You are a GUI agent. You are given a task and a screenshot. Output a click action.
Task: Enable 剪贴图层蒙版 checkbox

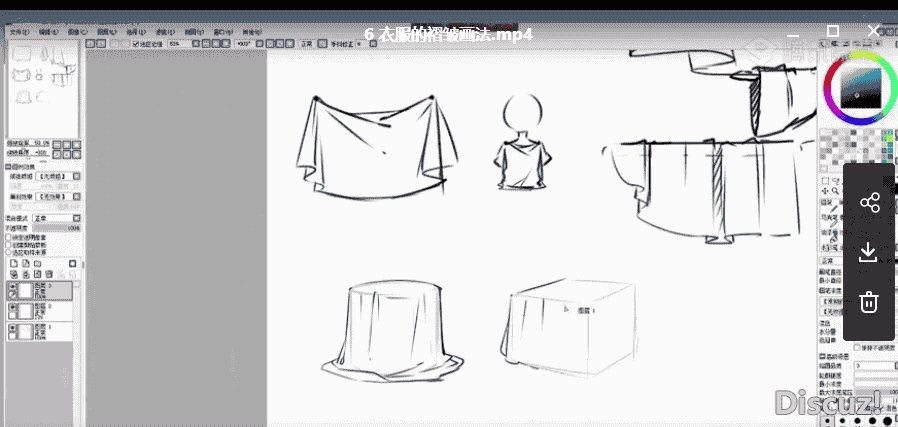pyautogui.click(x=8, y=244)
